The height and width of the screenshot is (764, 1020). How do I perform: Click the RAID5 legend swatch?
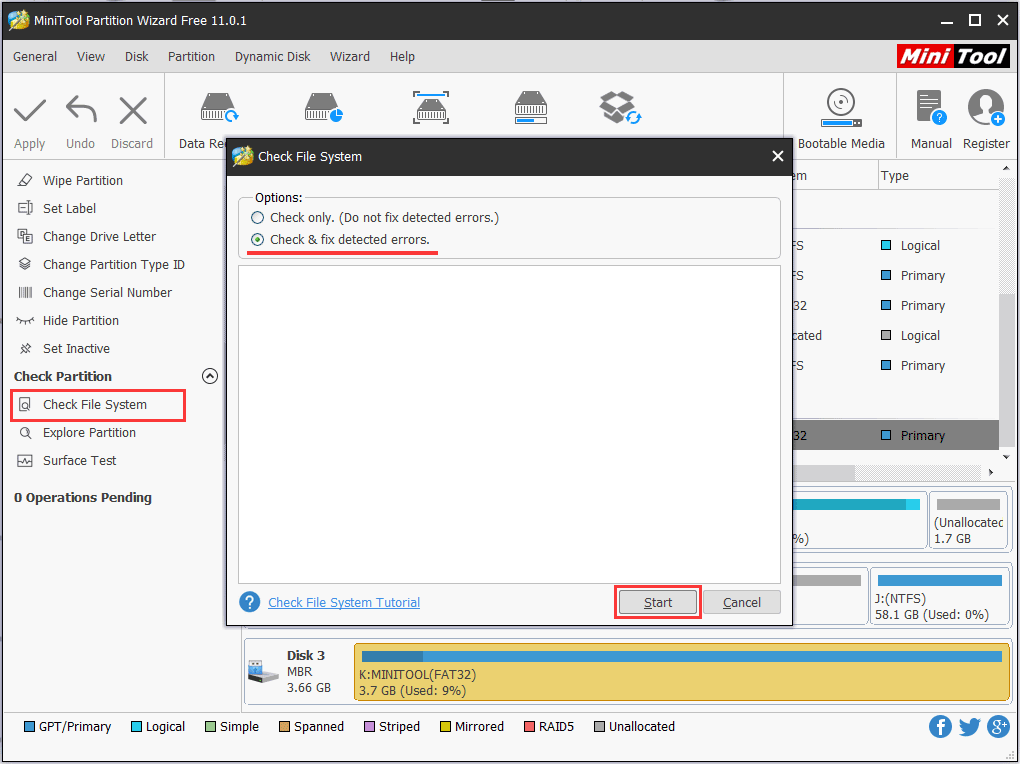coord(530,726)
